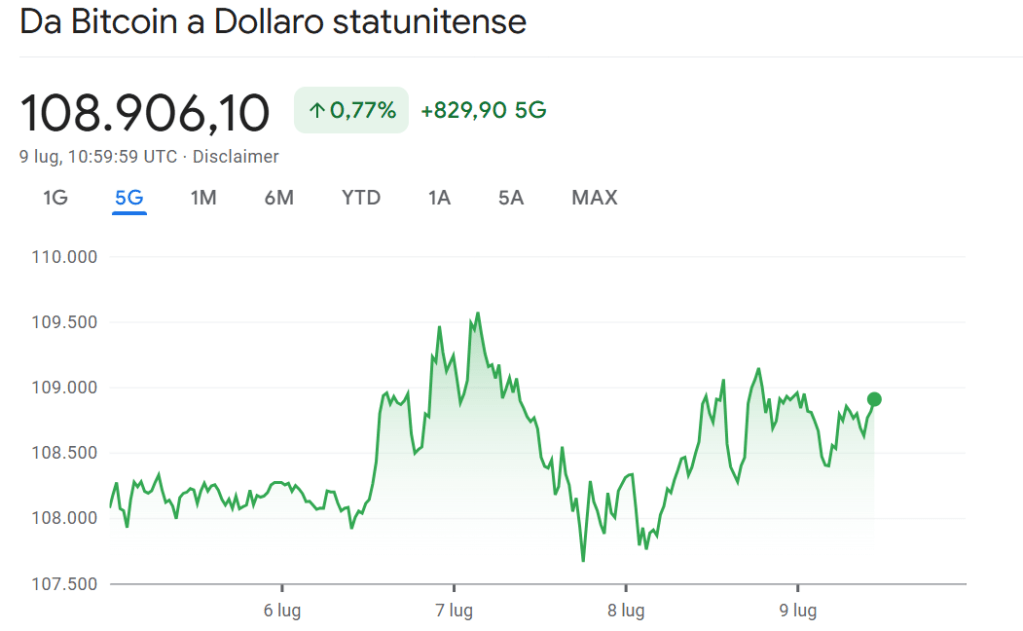This screenshot has width=1023, height=631.
Task: Click the green 0,77% change badge
Action: [351, 110]
